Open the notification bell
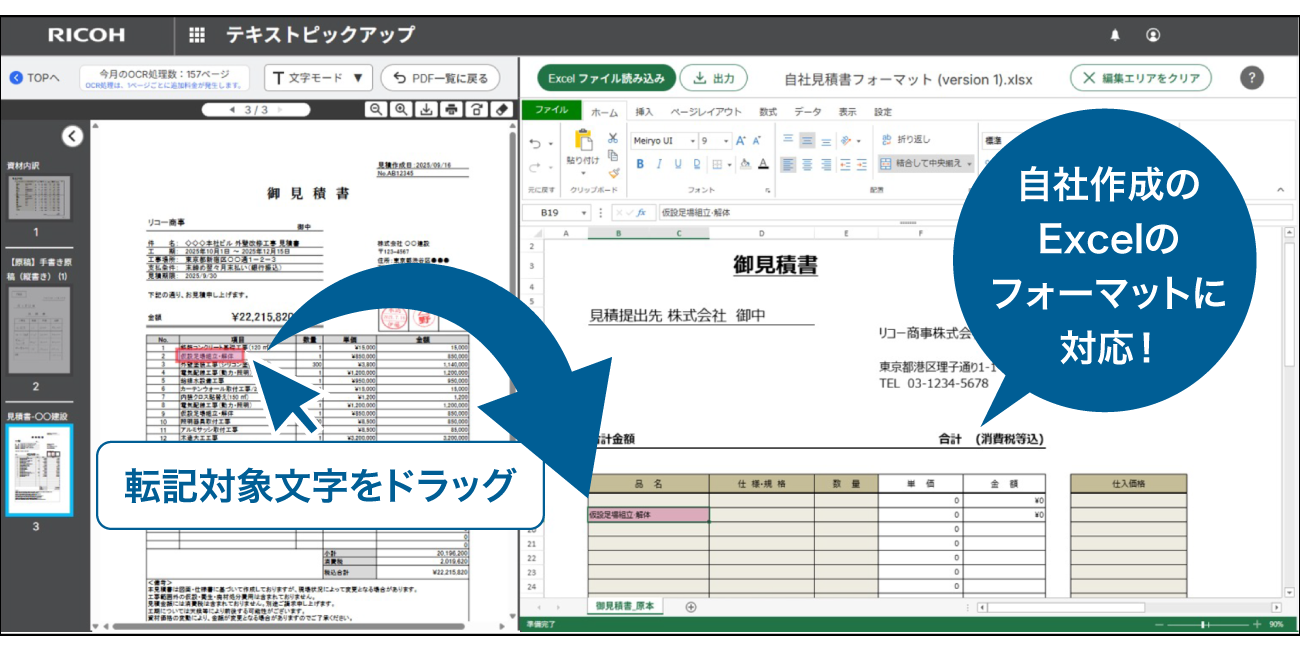1300x650 pixels. pyautogui.click(x=1115, y=35)
